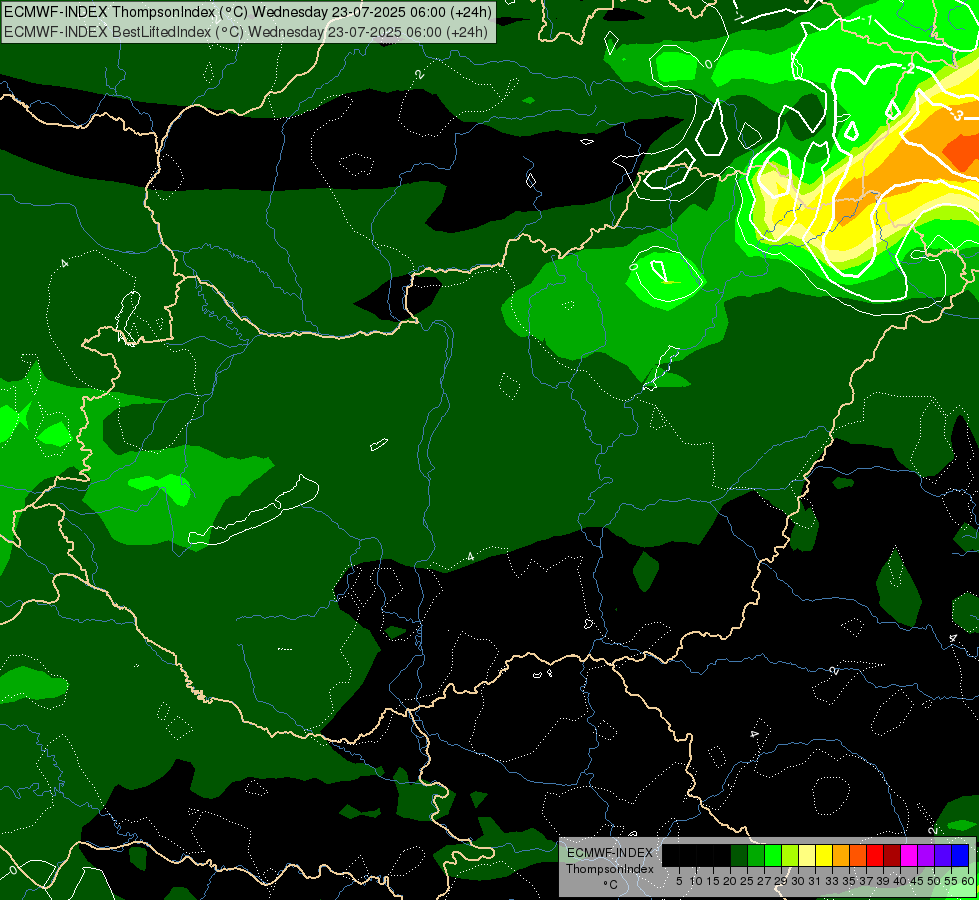This screenshot has width=979, height=900.
Task: Click the BestLiftedIndex title line at top
Action: 246,31
